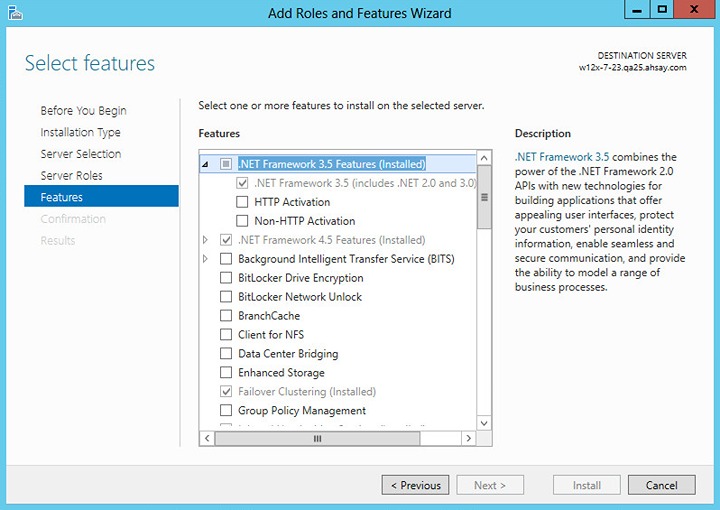This screenshot has height=510, width=720.
Task: Maximize the Add Roles and Features Wizard window
Action: [x=661, y=10]
